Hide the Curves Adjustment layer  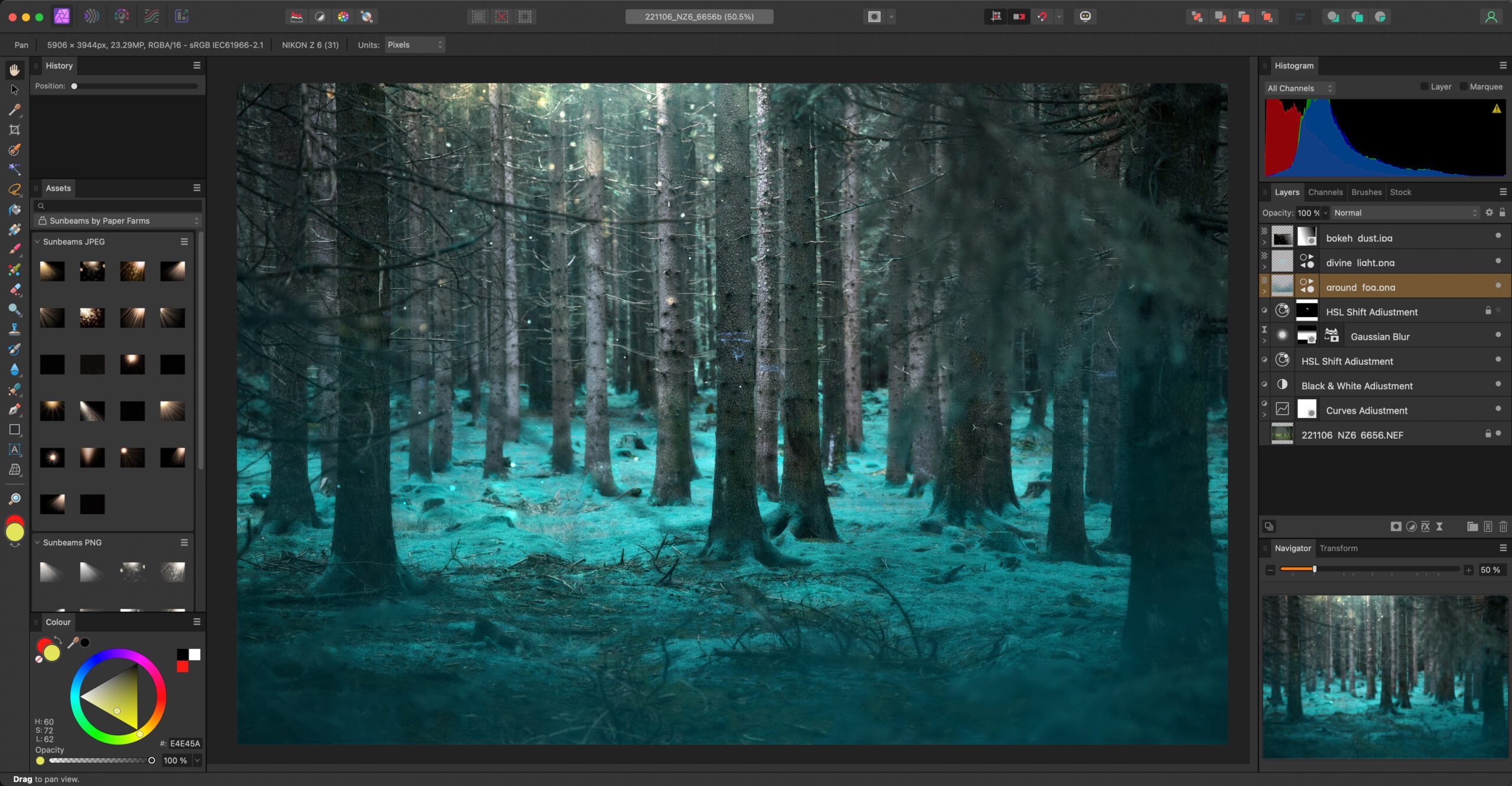(1498, 409)
